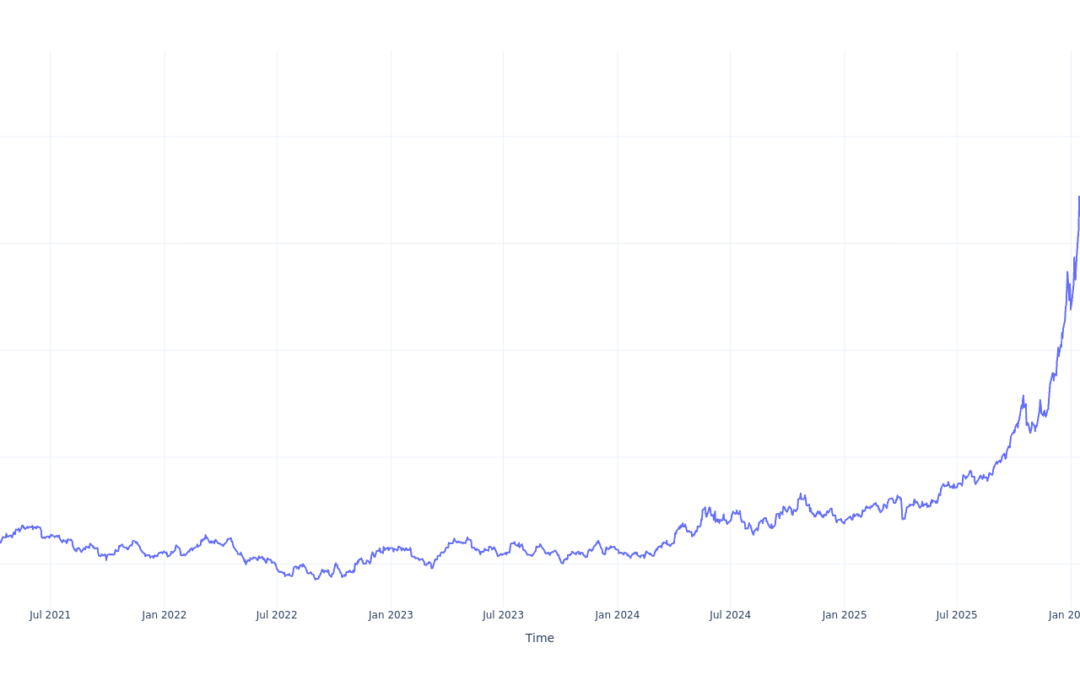Image resolution: width=1080 pixels, height=675 pixels.
Task: Click the Jul 2025 axis label
Action: (957, 615)
